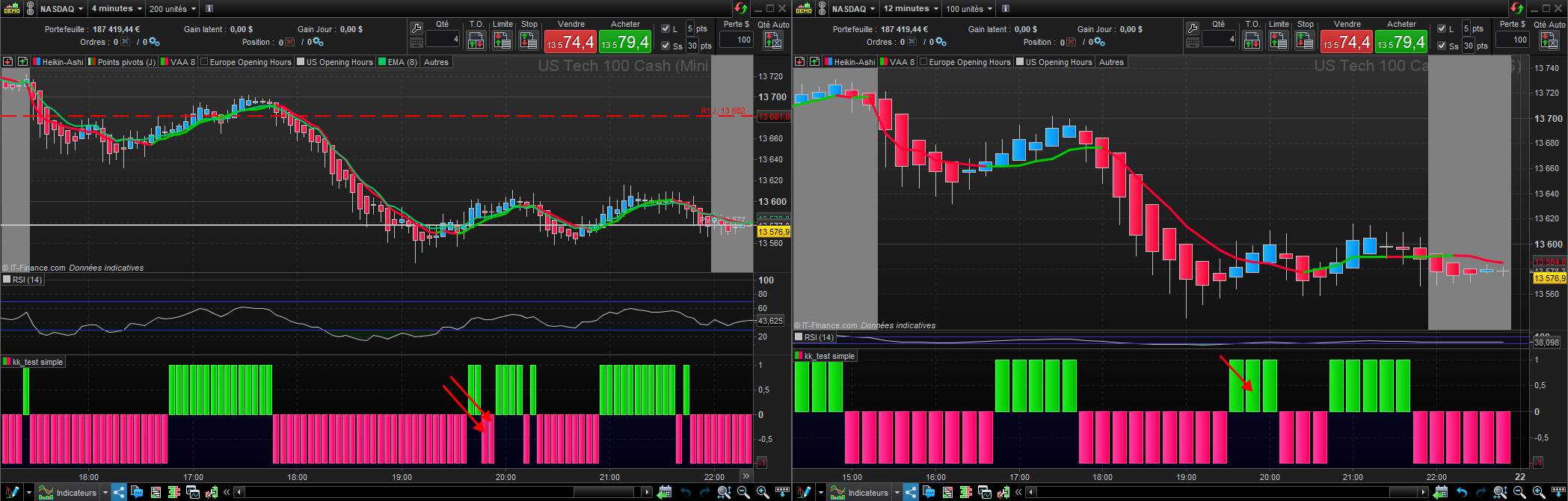Toggle Europe Opening Hours checkbox in 12 minutes chart
This screenshot has height=501, width=1568.
tap(923, 62)
